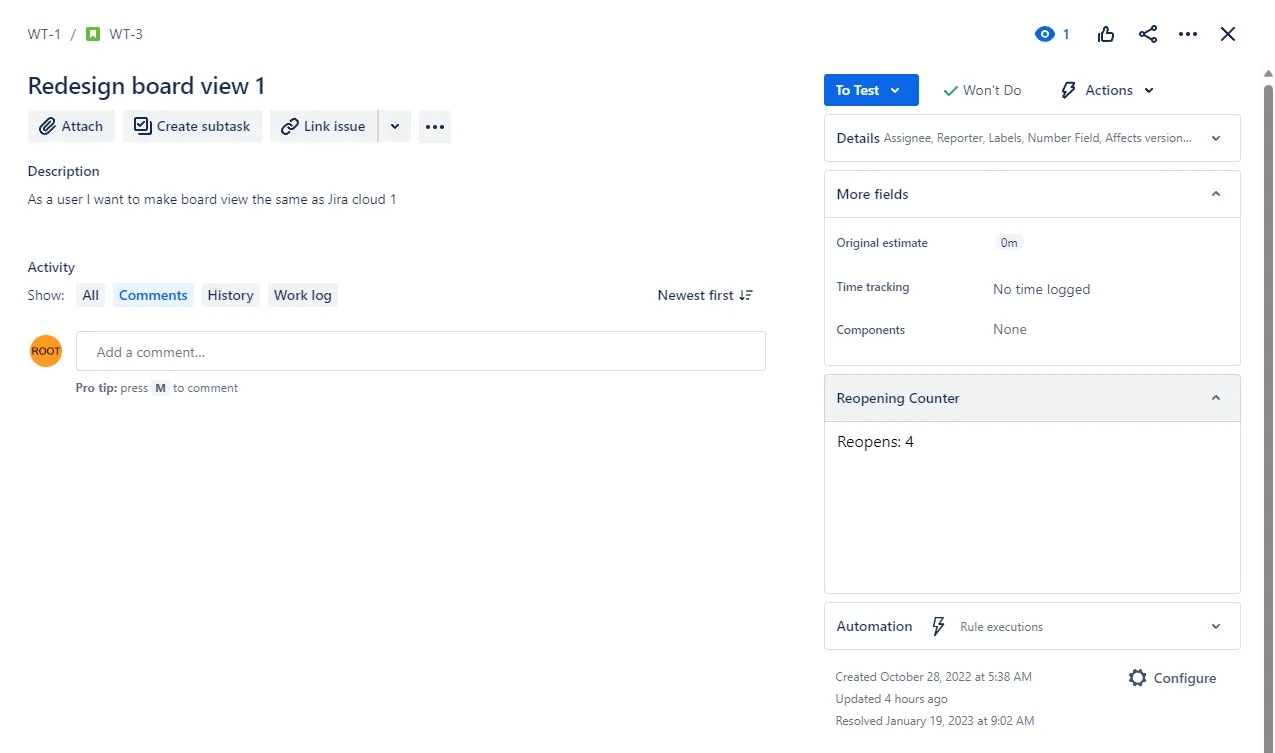
Task: Toggle Newest first sort order
Action: (705, 295)
